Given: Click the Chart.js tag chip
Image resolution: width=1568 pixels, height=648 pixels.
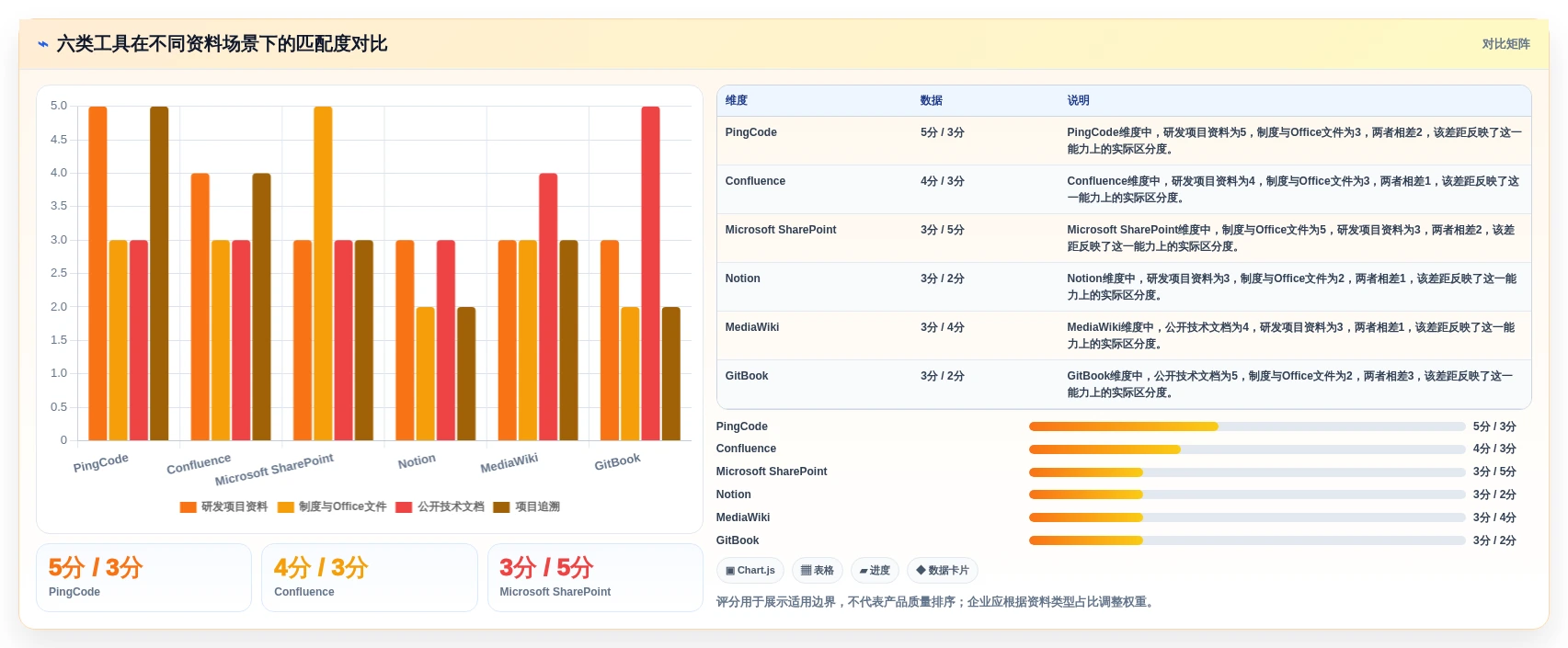Looking at the screenshot, I should (x=750, y=570).
